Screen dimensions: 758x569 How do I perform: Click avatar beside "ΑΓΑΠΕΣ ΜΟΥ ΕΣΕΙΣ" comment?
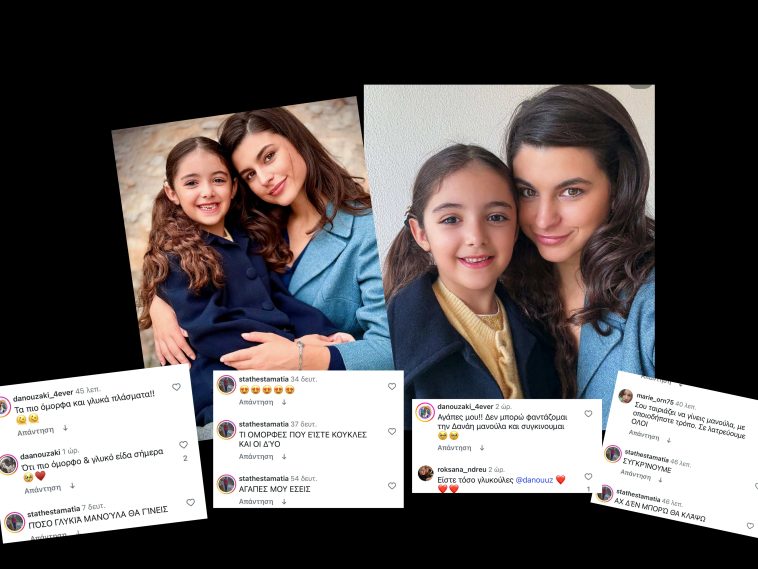click(x=226, y=484)
